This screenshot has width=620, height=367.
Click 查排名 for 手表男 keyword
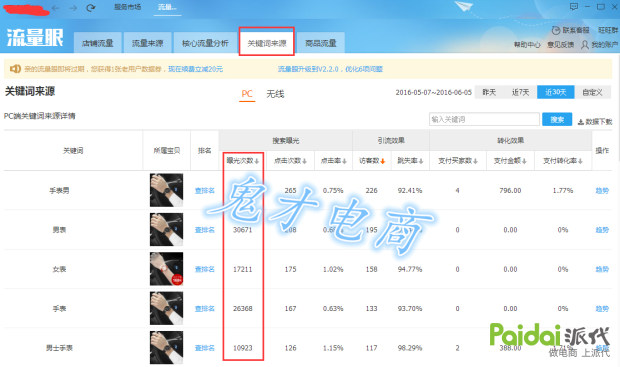[x=204, y=191]
